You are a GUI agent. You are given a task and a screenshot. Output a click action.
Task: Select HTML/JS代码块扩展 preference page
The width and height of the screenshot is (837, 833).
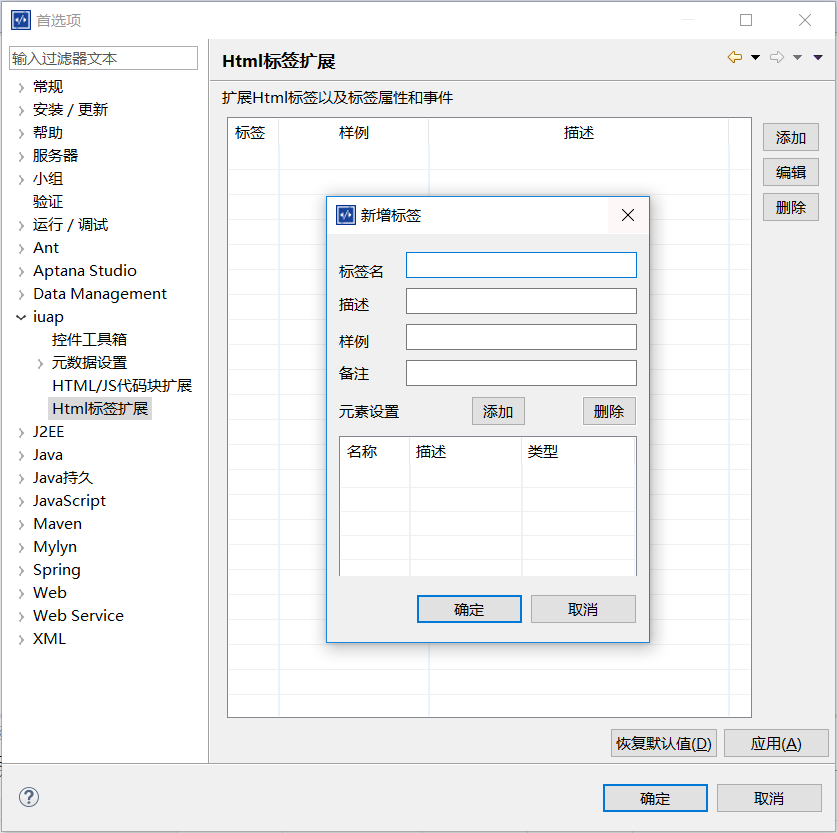(x=121, y=386)
